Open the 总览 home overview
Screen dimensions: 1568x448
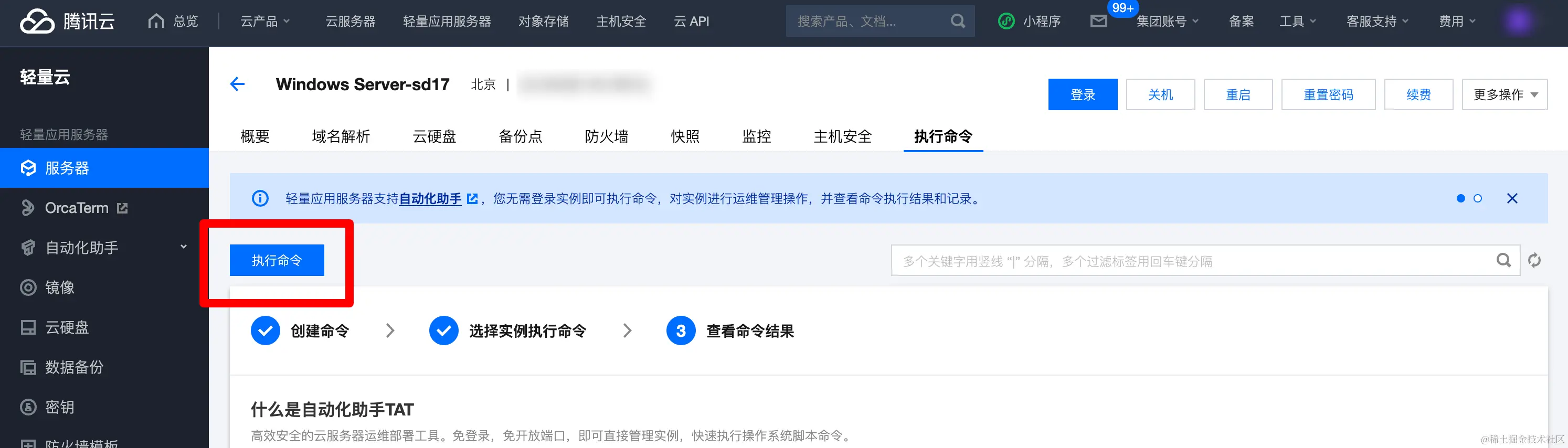(173, 22)
